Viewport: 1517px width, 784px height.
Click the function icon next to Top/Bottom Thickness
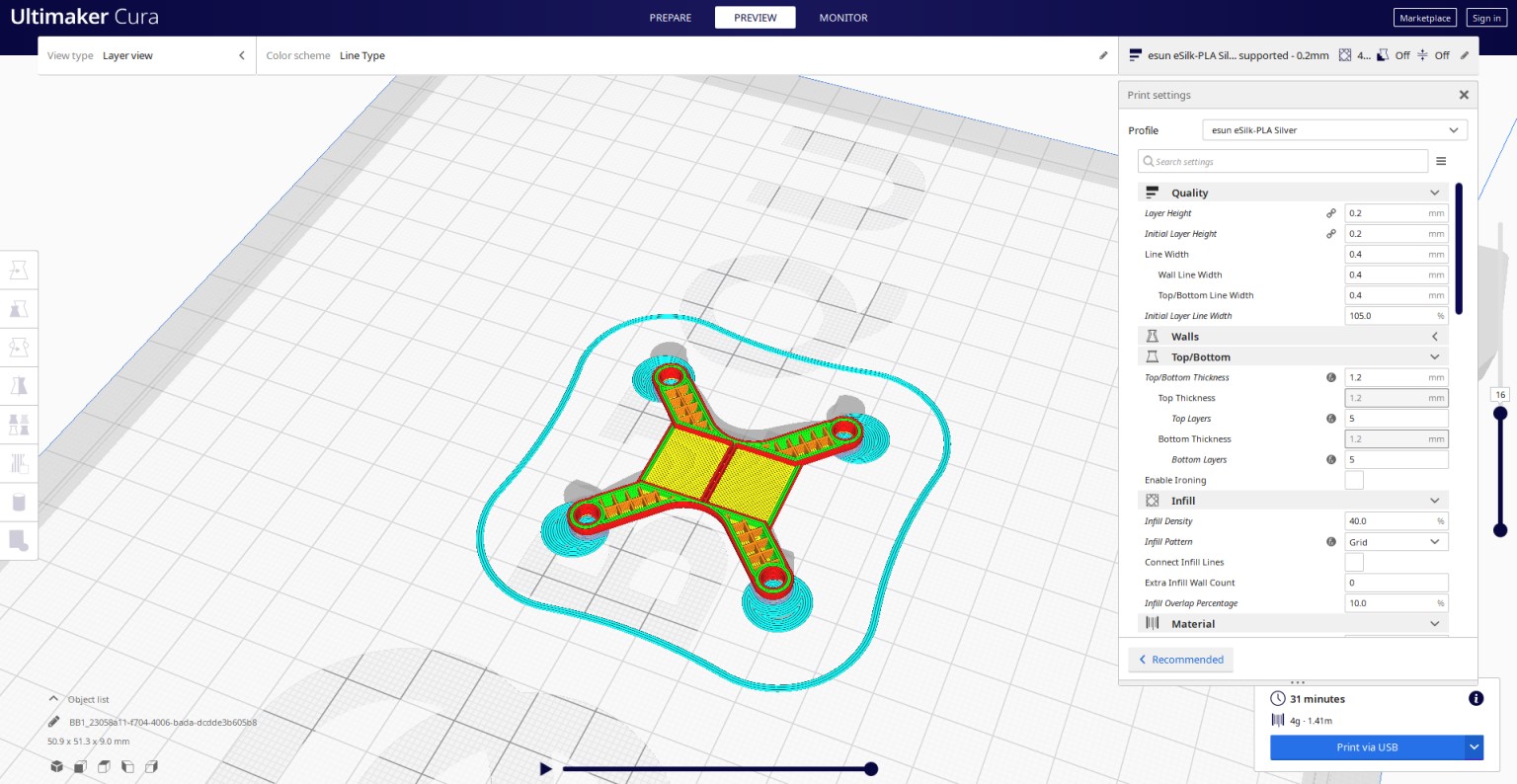point(1331,377)
